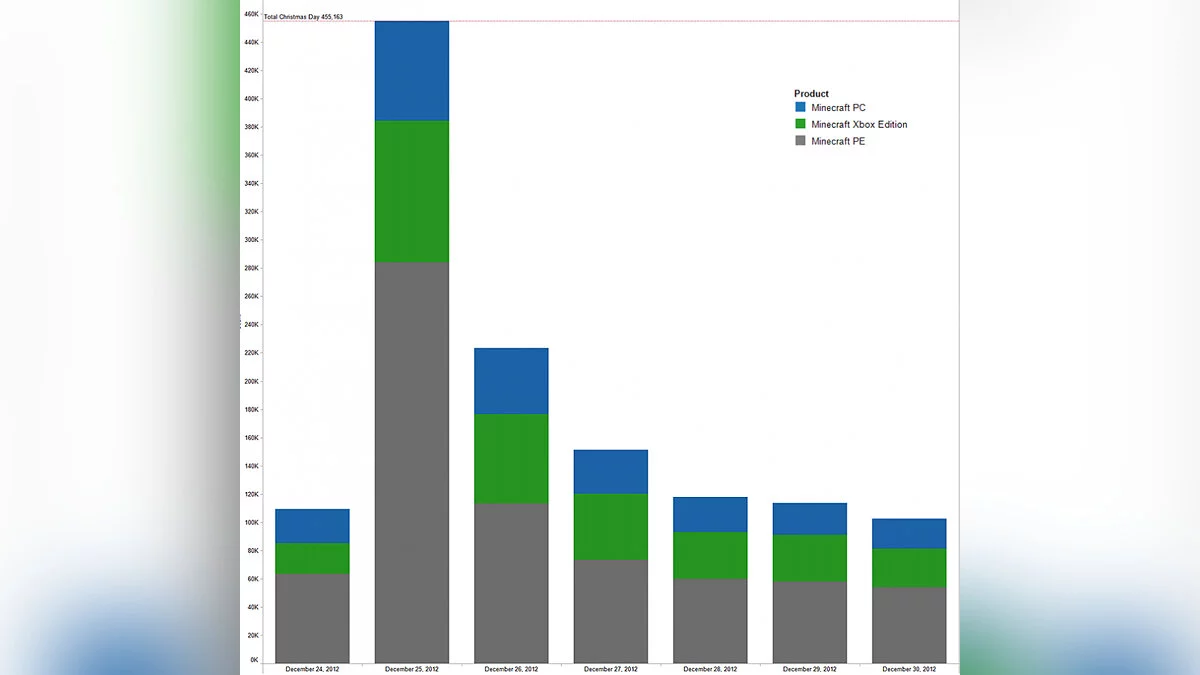Pick the gray PE segment for December 27
The image size is (1200, 675).
610,610
